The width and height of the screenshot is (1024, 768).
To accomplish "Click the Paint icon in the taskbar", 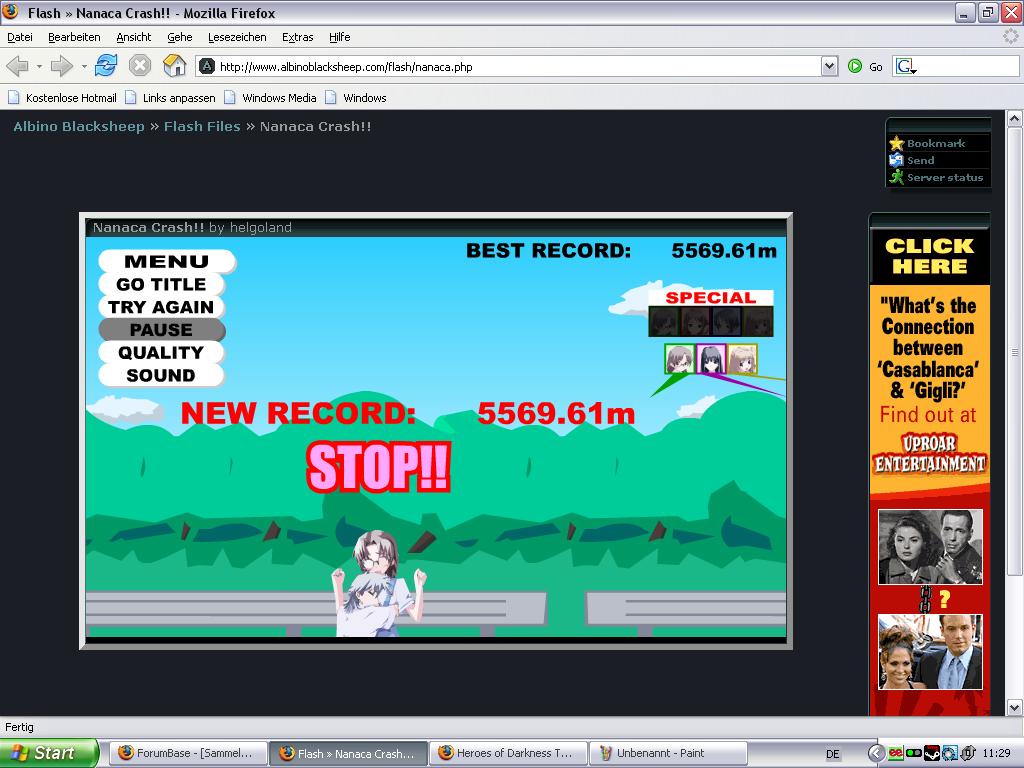I will pyautogui.click(x=606, y=753).
